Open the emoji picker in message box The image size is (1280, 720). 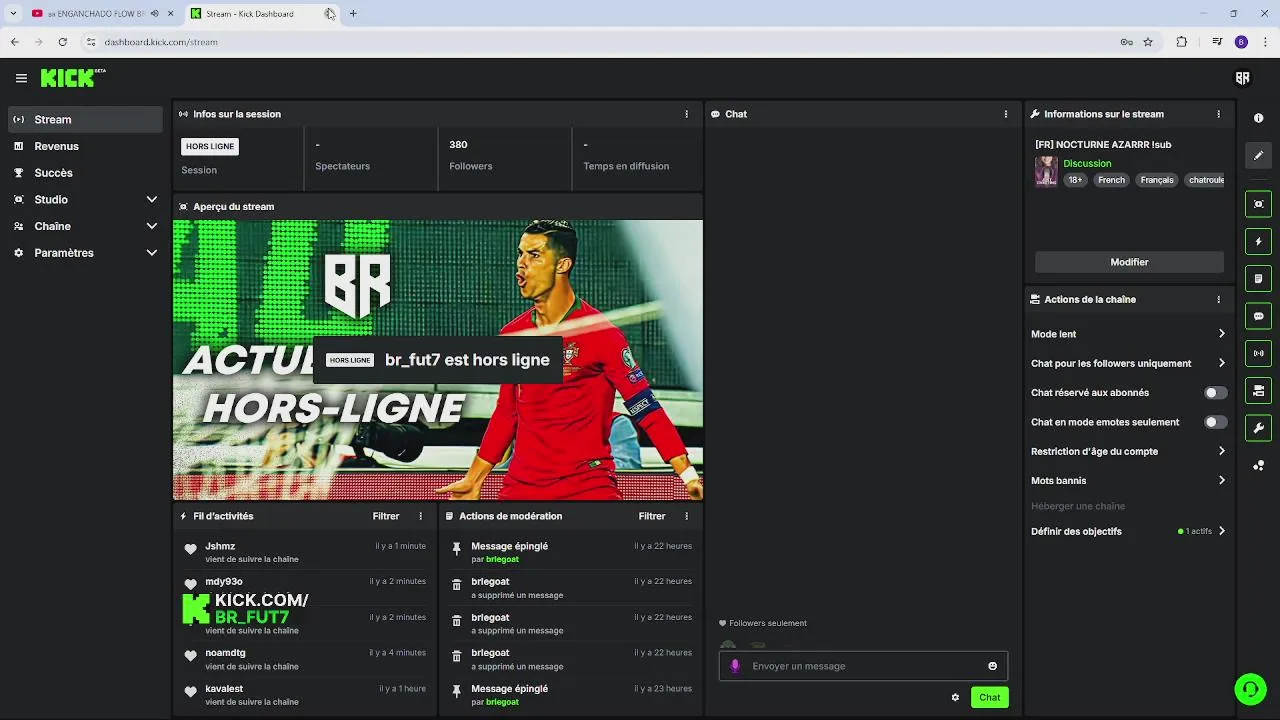click(992, 666)
